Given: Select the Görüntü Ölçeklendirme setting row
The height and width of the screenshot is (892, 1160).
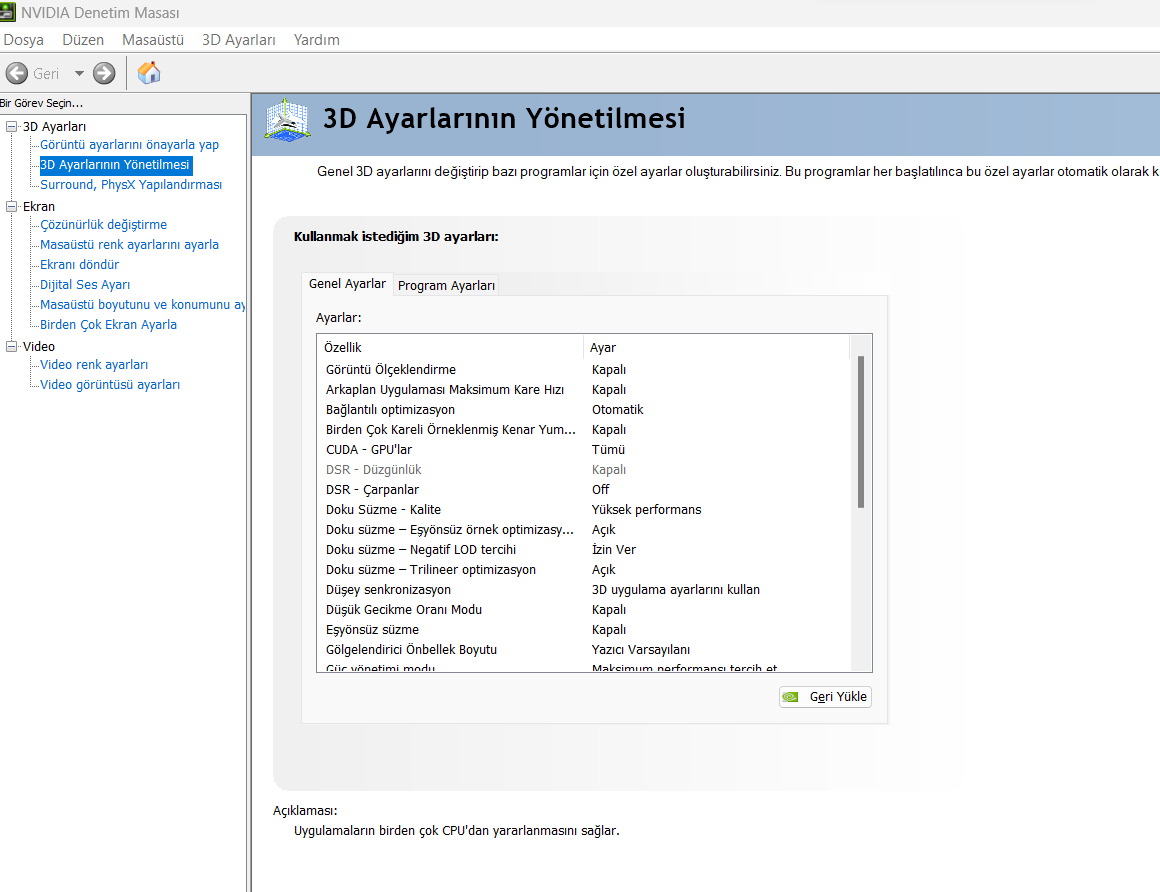Looking at the screenshot, I should tap(584, 370).
